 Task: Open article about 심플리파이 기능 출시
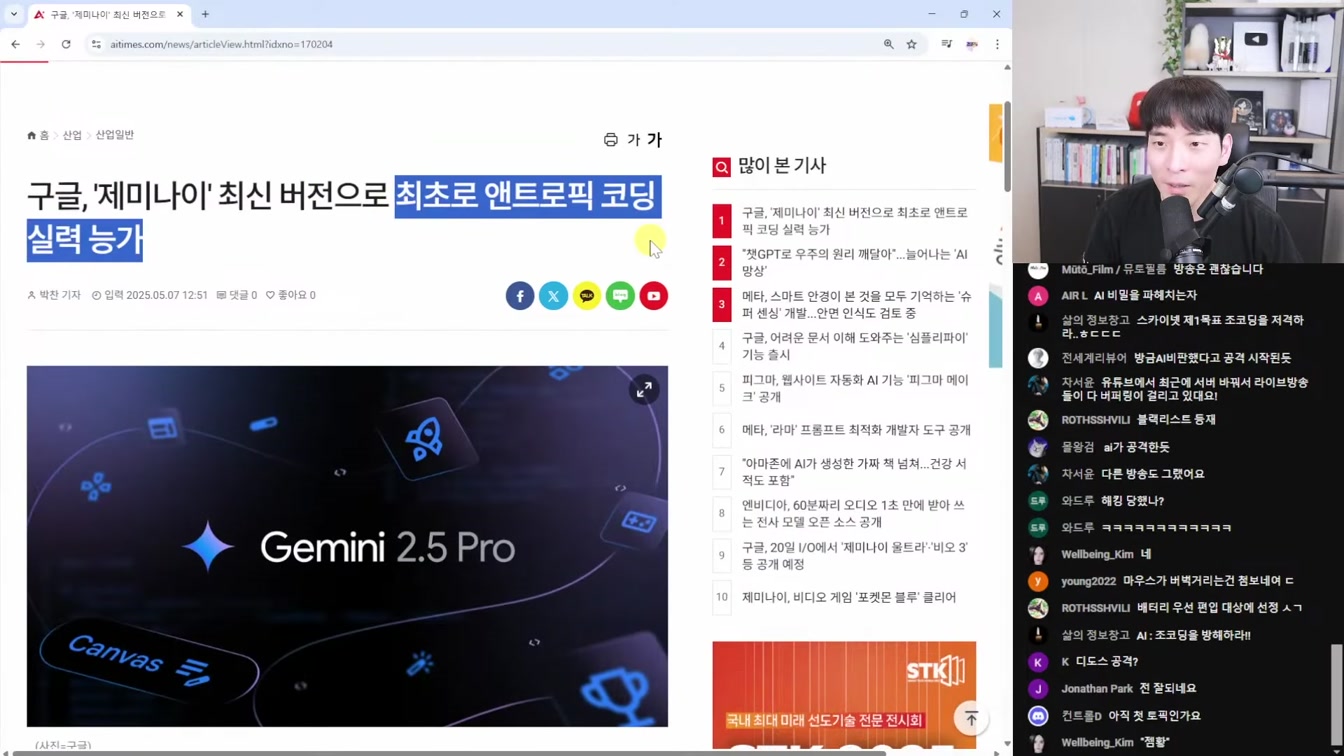[x=854, y=346]
